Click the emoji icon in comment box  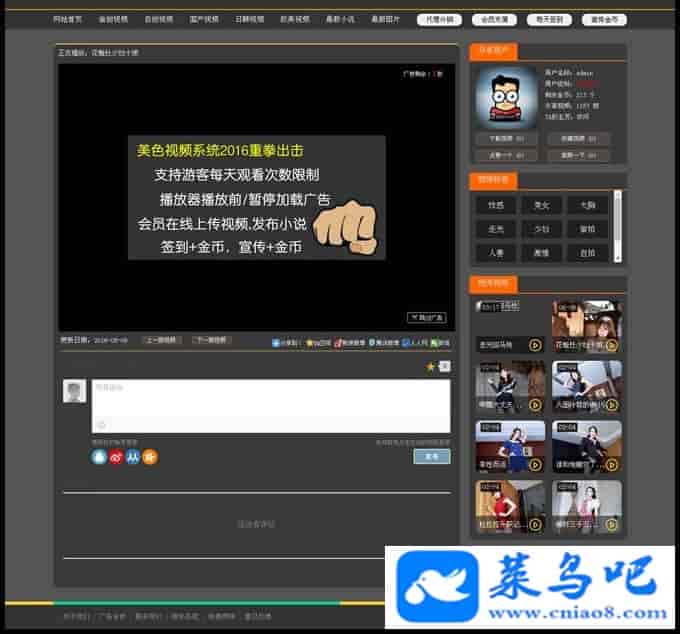point(101,425)
